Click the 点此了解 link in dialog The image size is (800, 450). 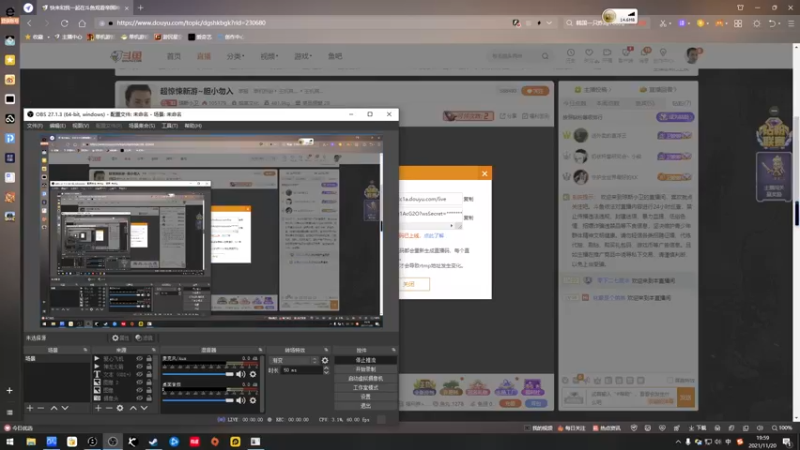click(x=434, y=236)
